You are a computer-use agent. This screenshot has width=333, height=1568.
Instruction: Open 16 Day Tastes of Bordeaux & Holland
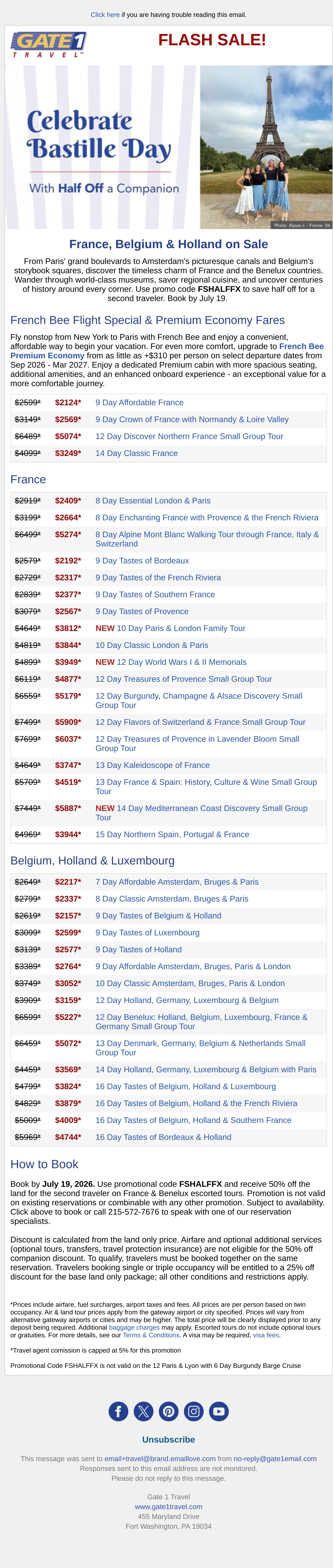click(x=163, y=1137)
